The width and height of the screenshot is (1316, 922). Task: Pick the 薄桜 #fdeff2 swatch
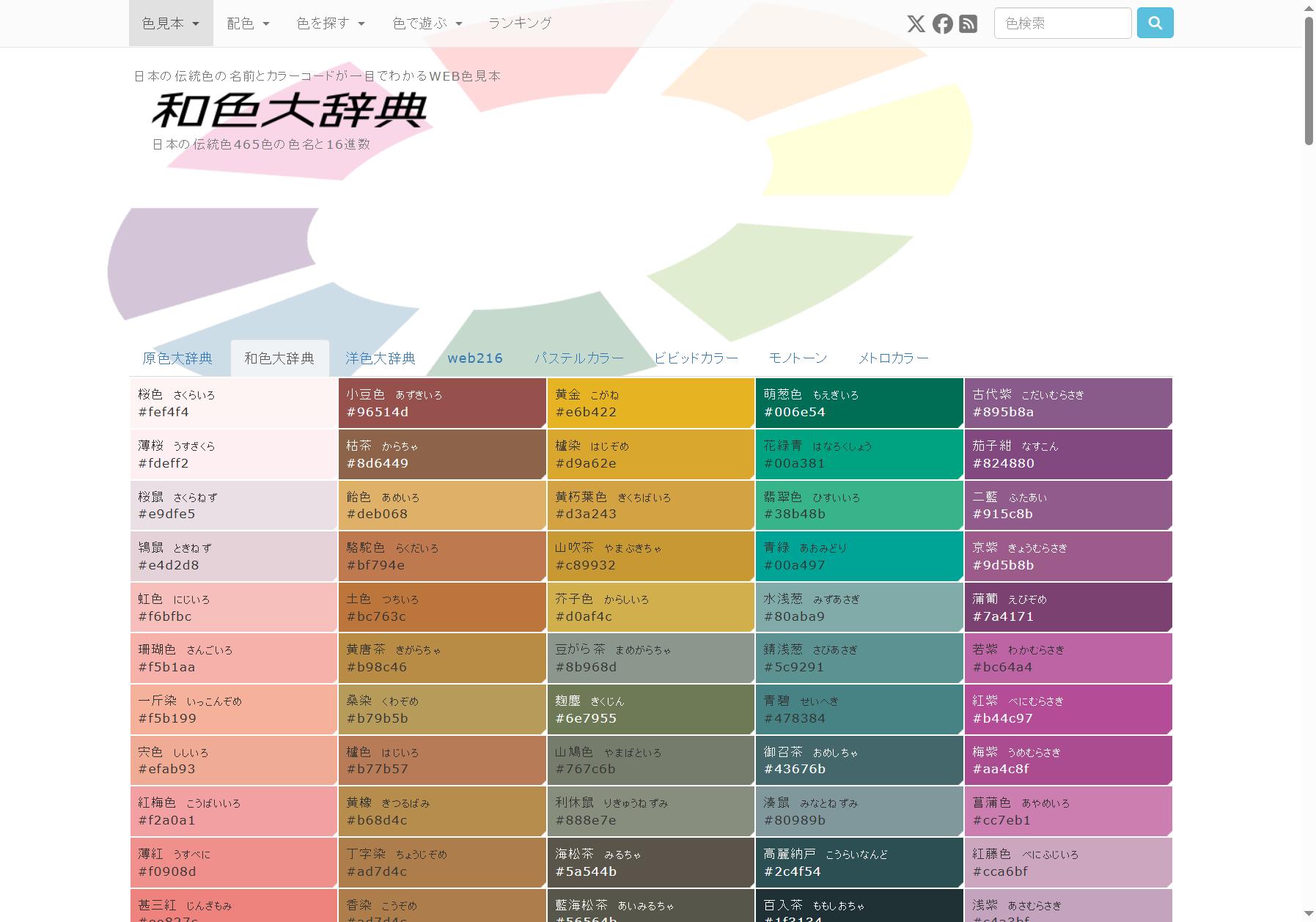tap(233, 454)
